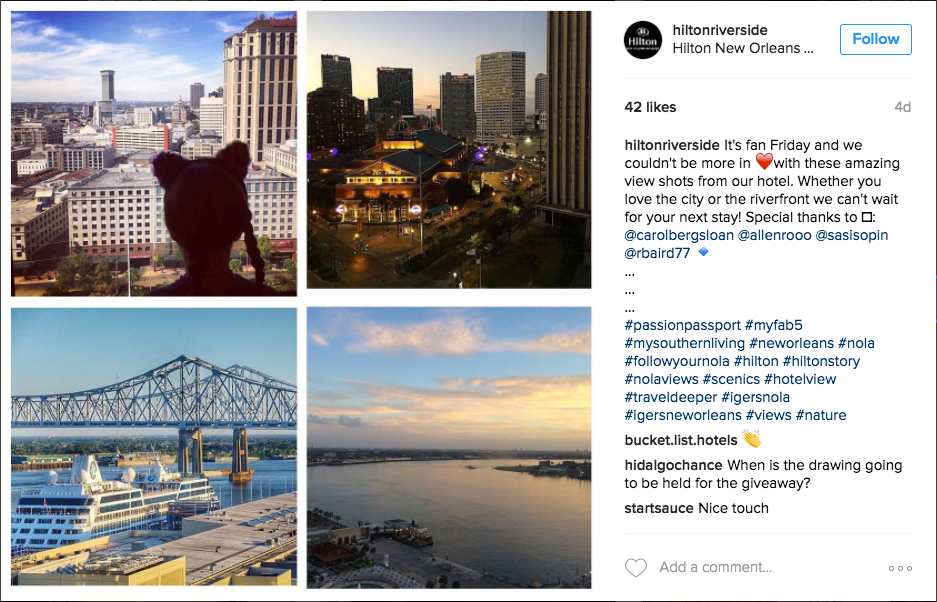Click the Hilton profile avatar icon
The image size is (937, 602).
643,39
